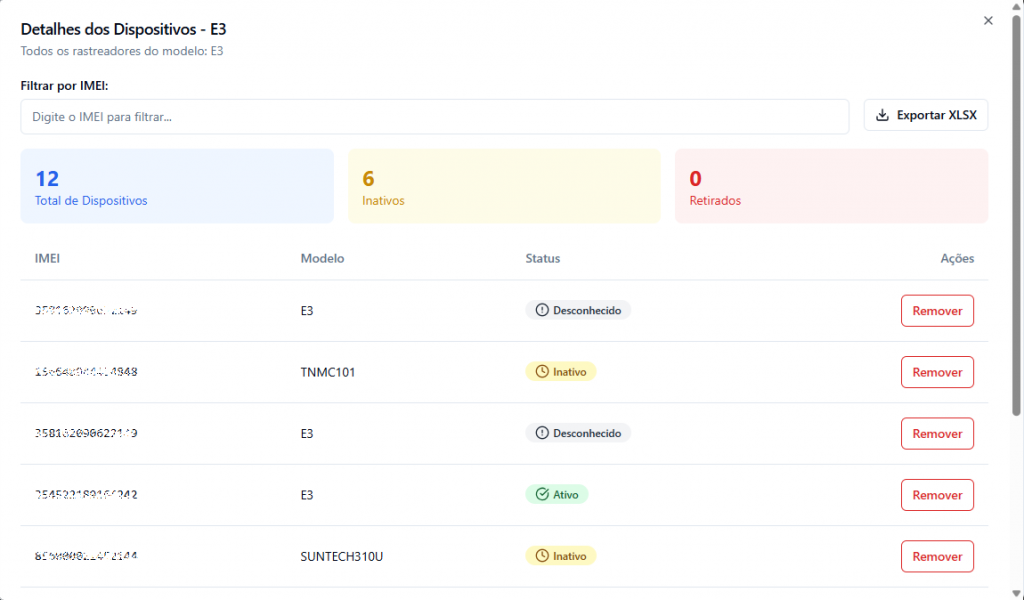This screenshot has height=600, width=1024.
Task: Remove the TNMC101 device
Action: pos(937,372)
